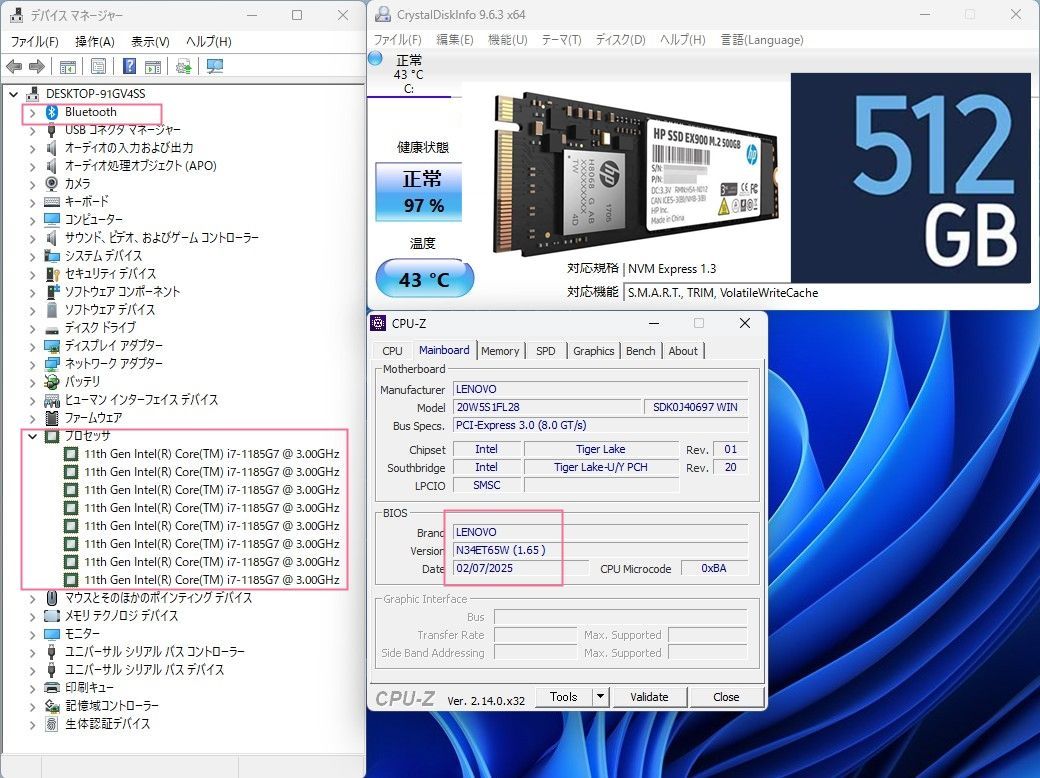Expand the Bluetooth category
Viewport: 1040px width, 778px height.
point(32,112)
